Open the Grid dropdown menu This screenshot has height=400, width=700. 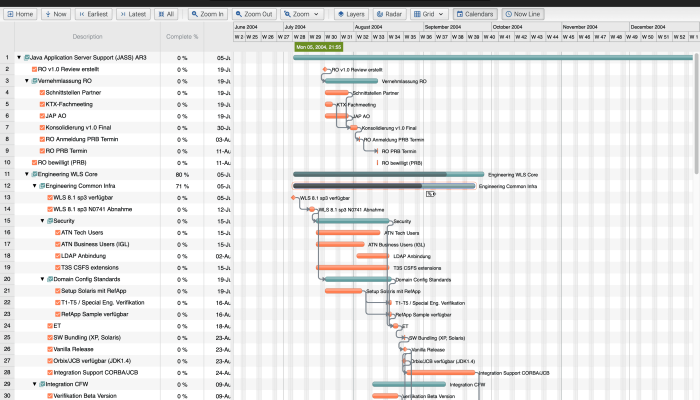429,14
